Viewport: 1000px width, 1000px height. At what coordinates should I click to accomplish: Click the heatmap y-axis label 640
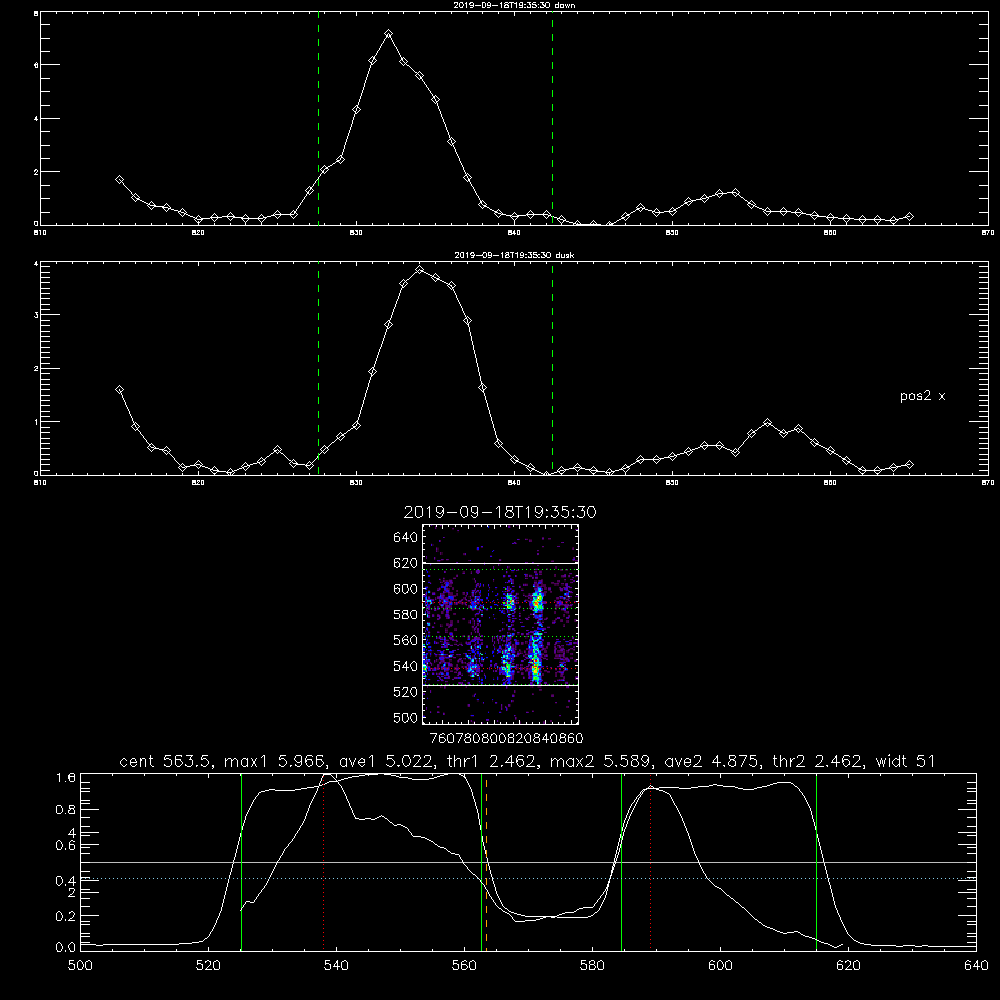[405, 538]
